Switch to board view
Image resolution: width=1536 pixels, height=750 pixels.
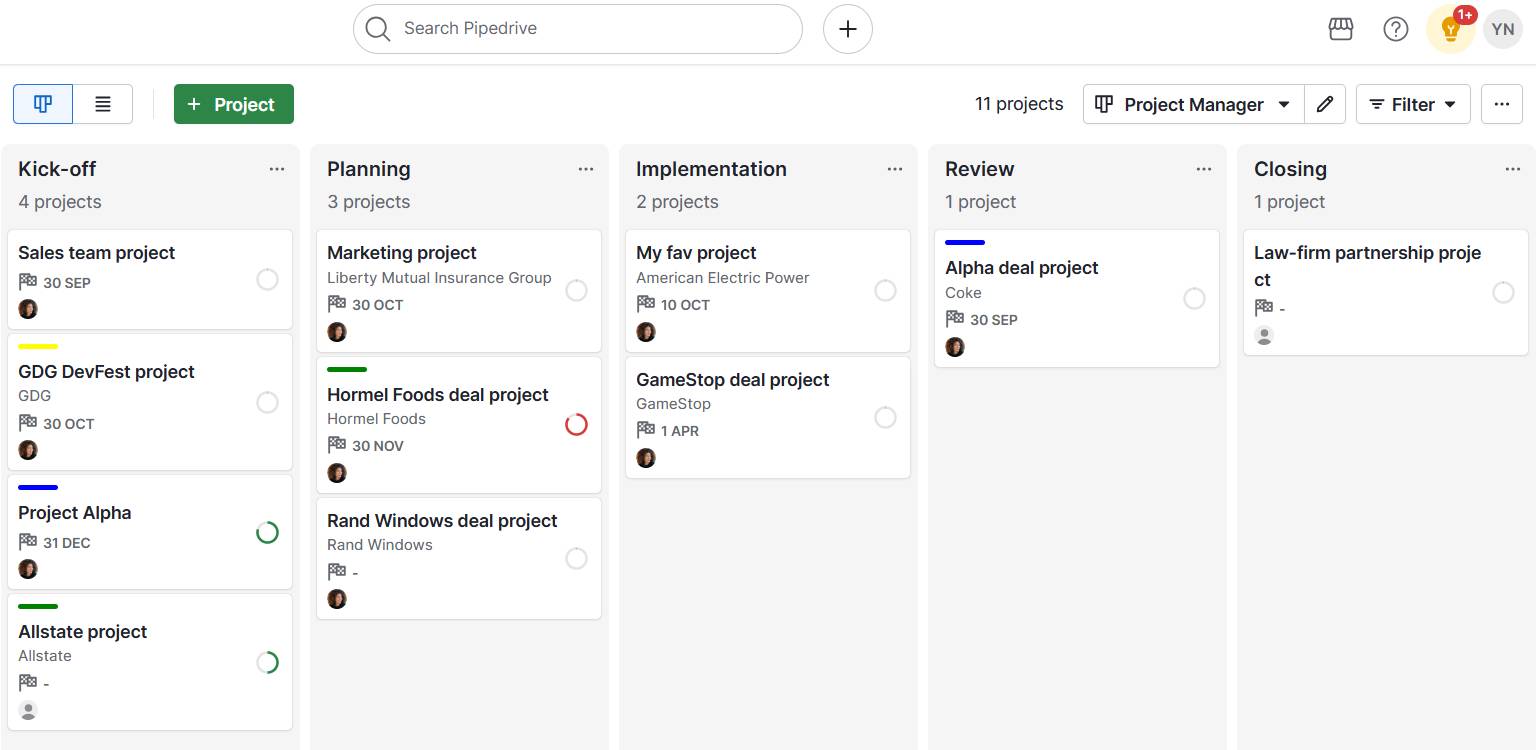43,104
